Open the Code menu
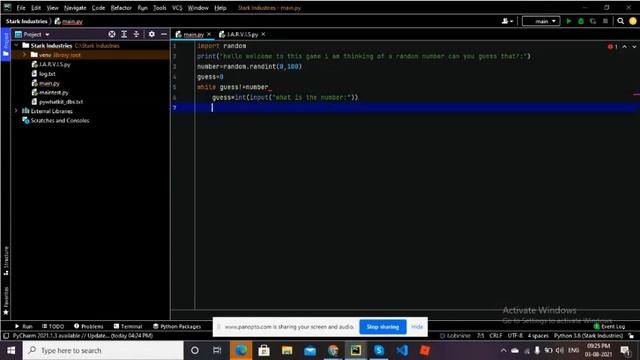 tap(98, 8)
